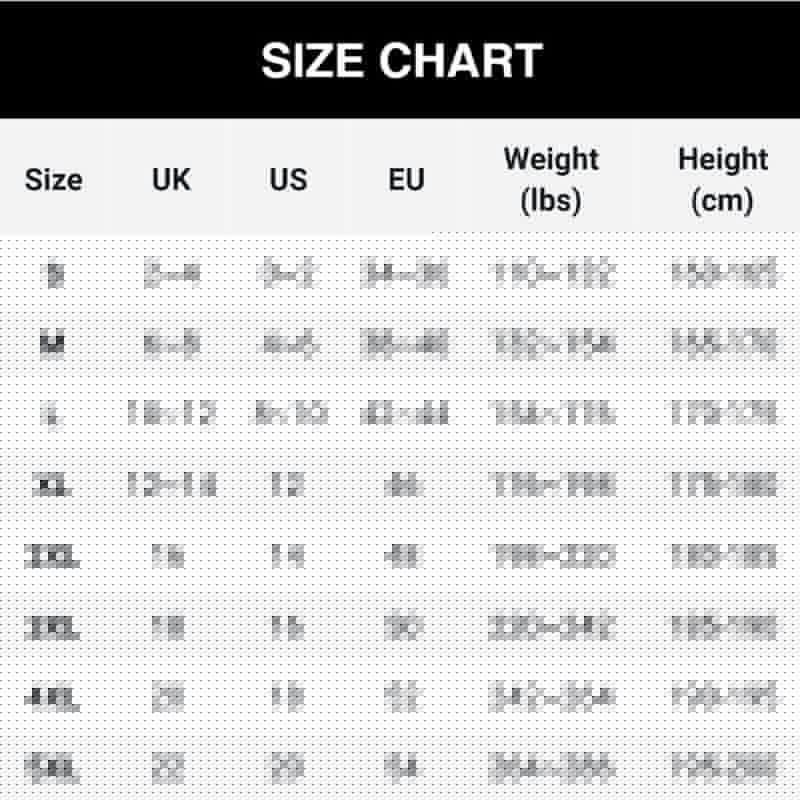Click the EU column header
The width and height of the screenshot is (800, 800).
[406, 180]
